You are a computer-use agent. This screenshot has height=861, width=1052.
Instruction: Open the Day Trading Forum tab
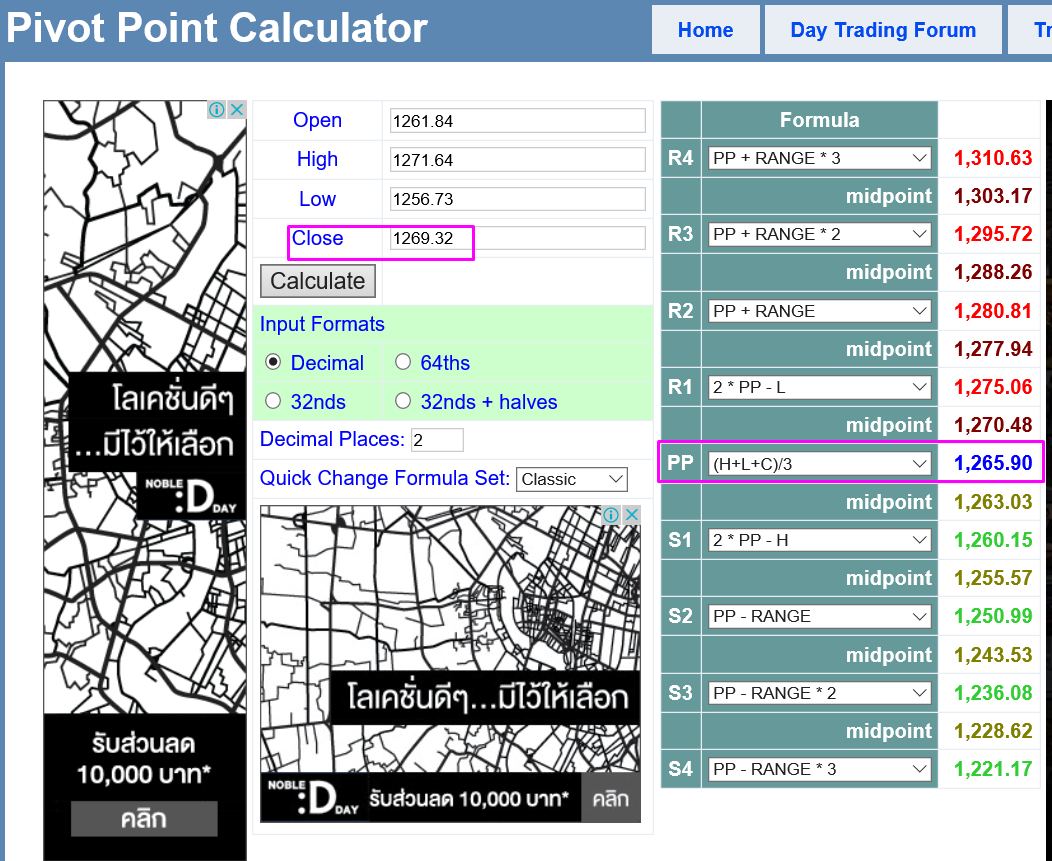click(883, 30)
